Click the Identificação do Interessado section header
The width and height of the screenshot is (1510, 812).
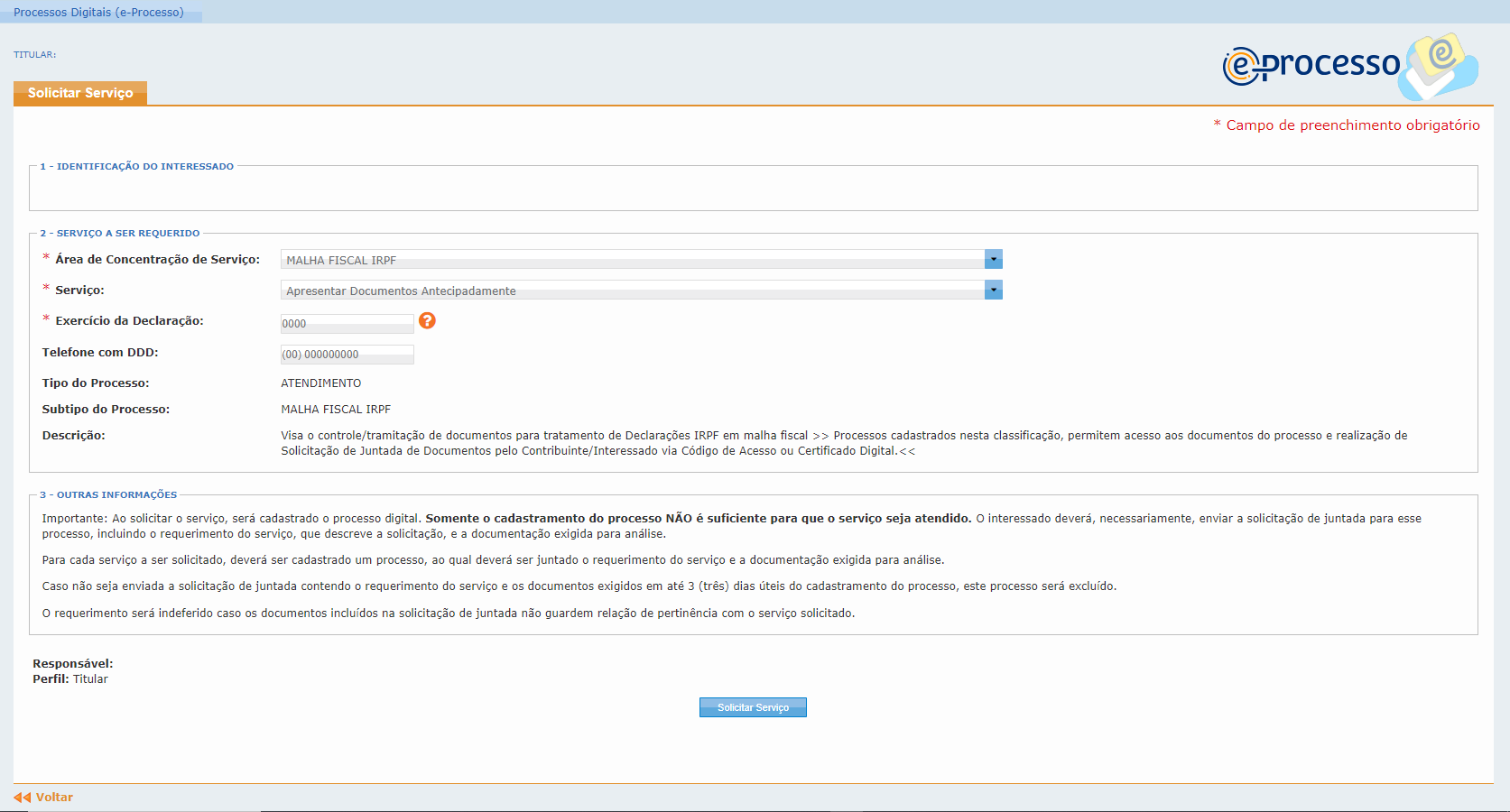(x=136, y=167)
